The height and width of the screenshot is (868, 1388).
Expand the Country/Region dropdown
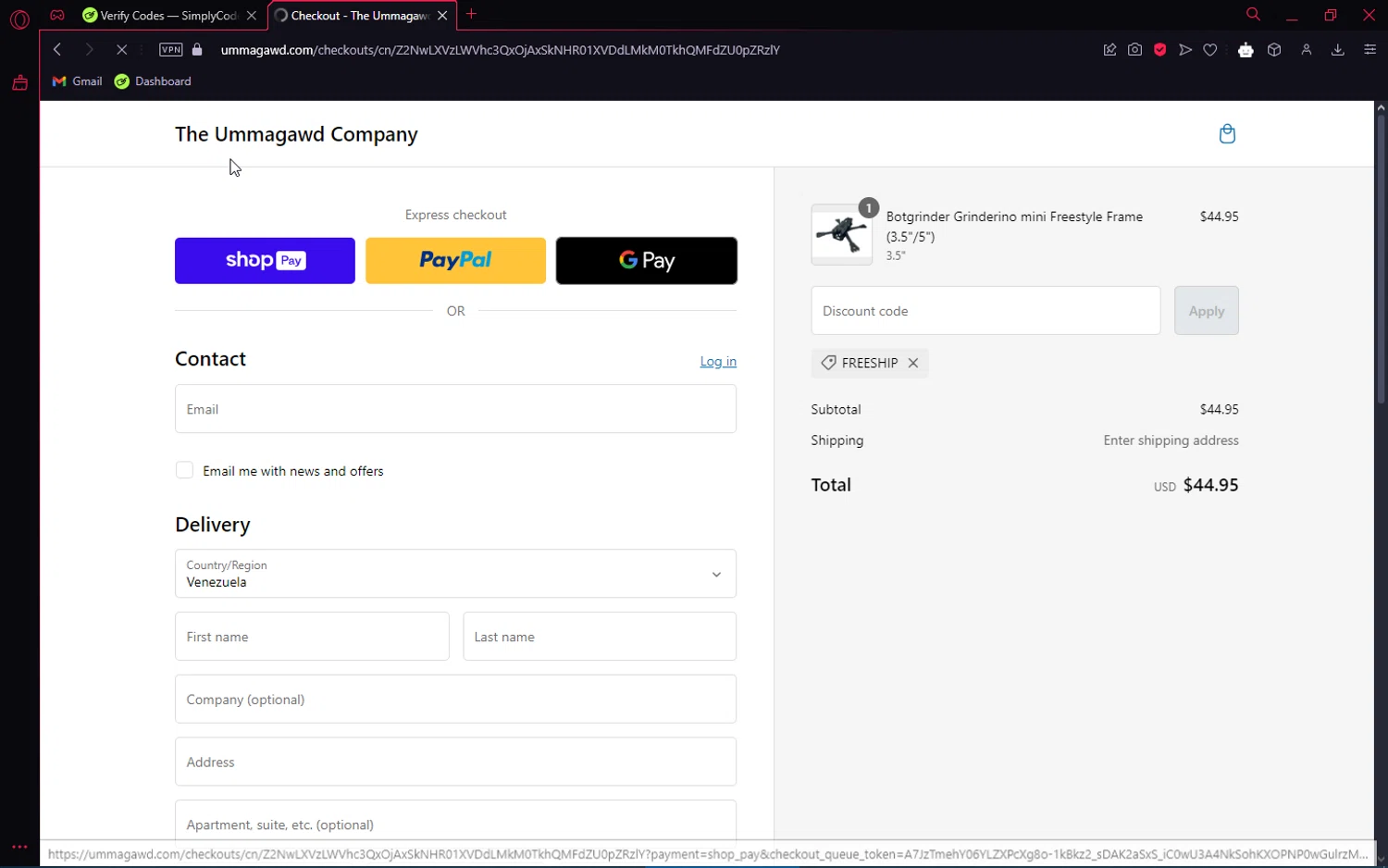click(x=455, y=574)
